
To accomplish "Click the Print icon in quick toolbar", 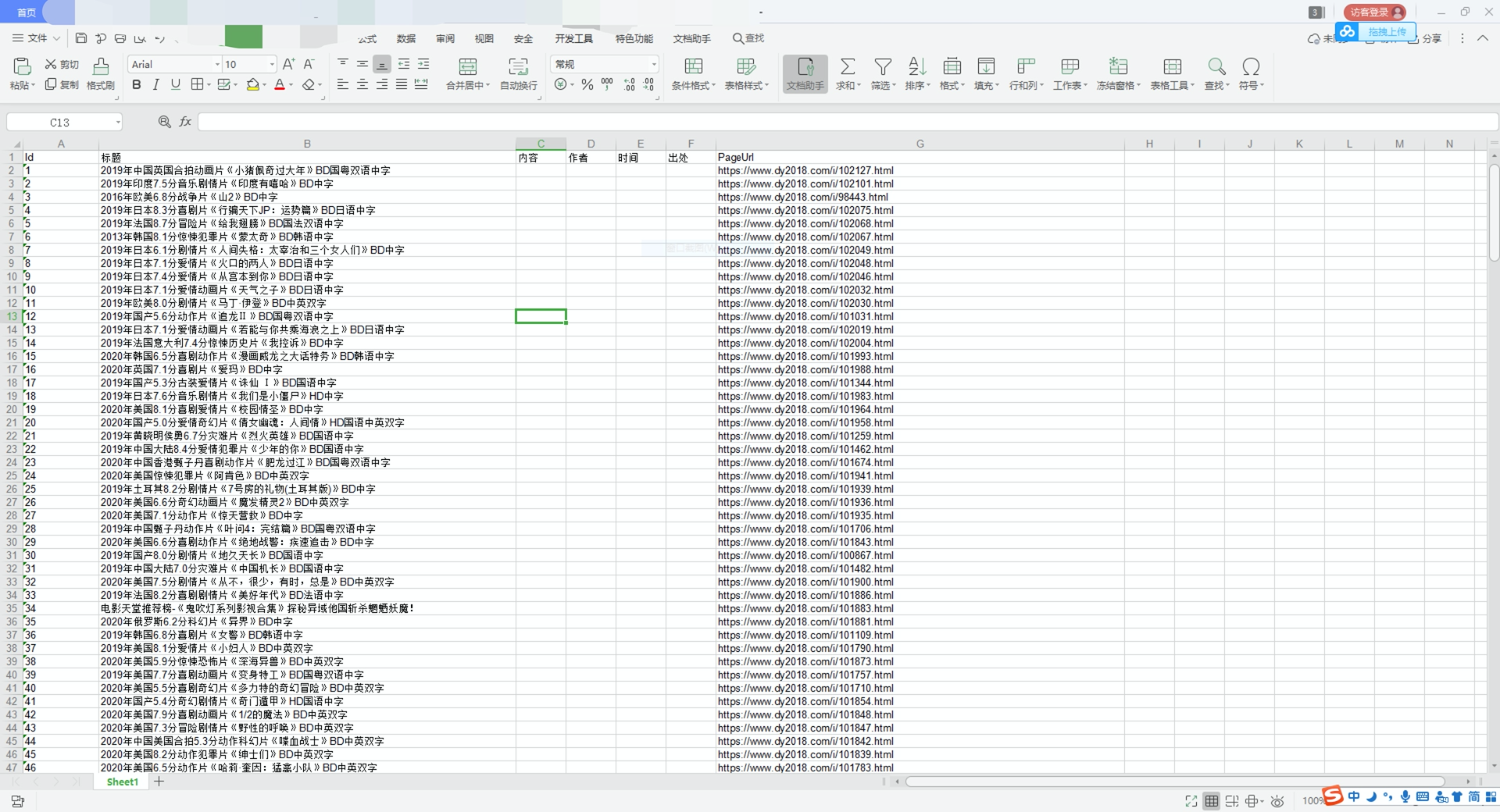I will click(120, 38).
